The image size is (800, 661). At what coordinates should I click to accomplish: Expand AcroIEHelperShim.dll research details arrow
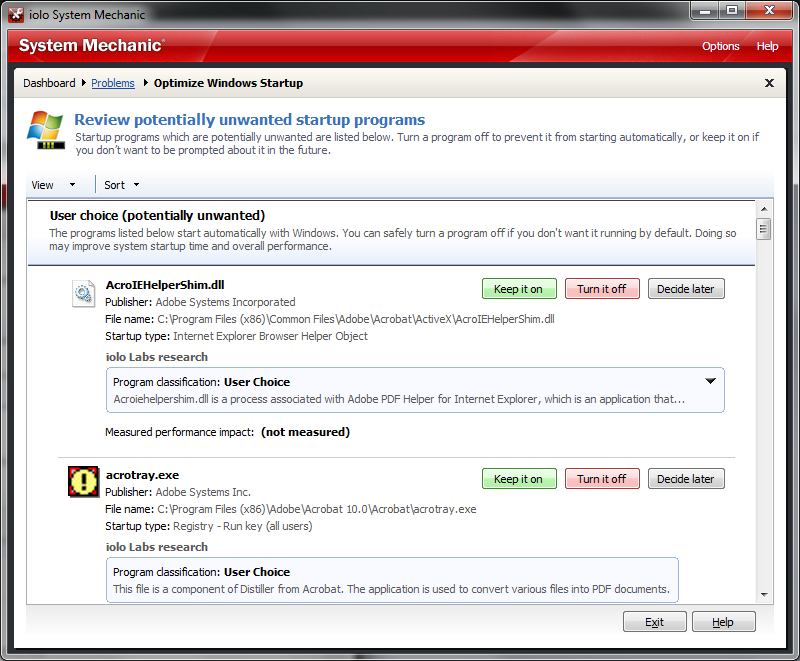click(x=711, y=381)
